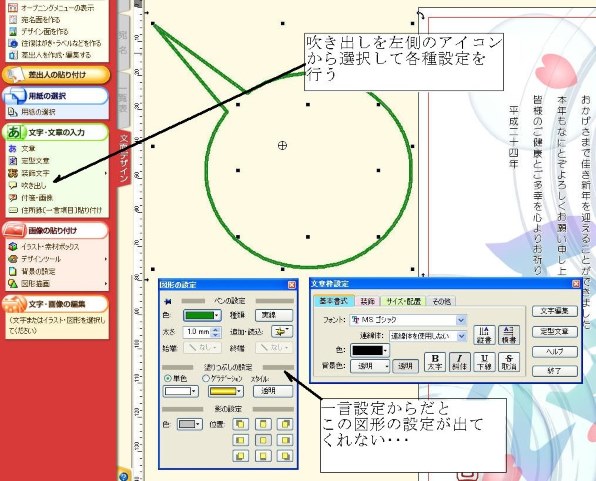Open the デザインツール icon
This screenshot has width=596, height=481.
13,259
